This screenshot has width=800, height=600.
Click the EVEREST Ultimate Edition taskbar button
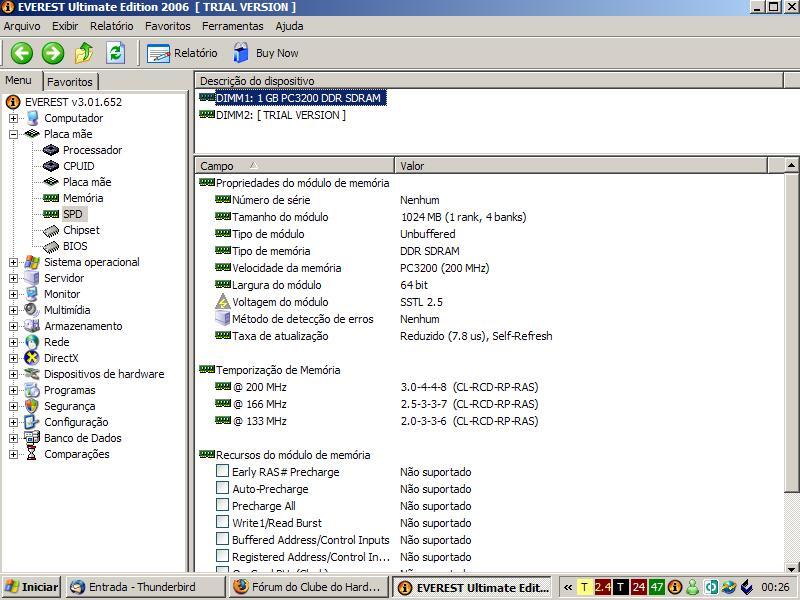coord(472,587)
